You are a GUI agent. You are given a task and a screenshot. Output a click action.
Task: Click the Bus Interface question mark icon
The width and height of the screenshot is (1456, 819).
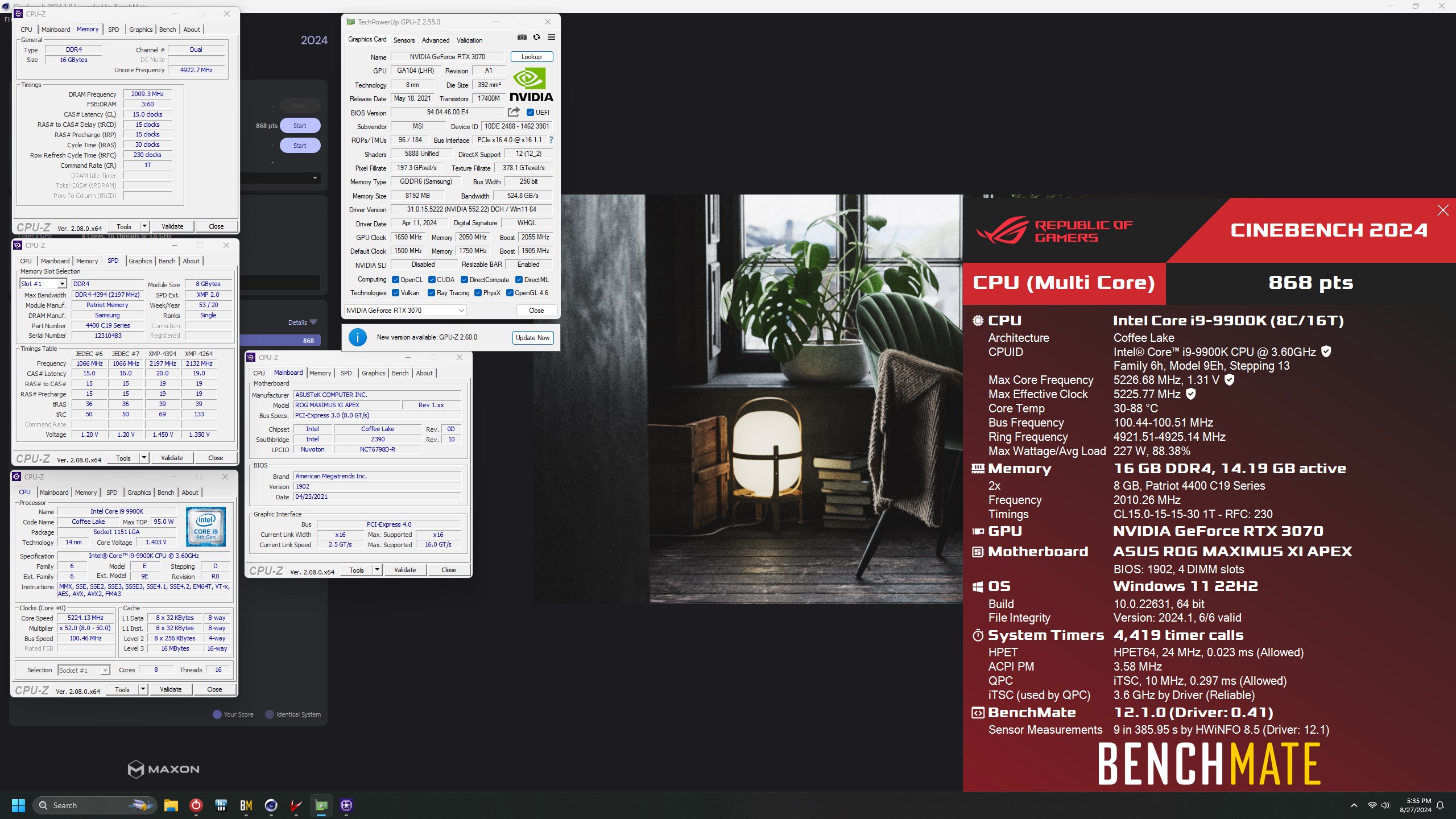pyautogui.click(x=551, y=140)
